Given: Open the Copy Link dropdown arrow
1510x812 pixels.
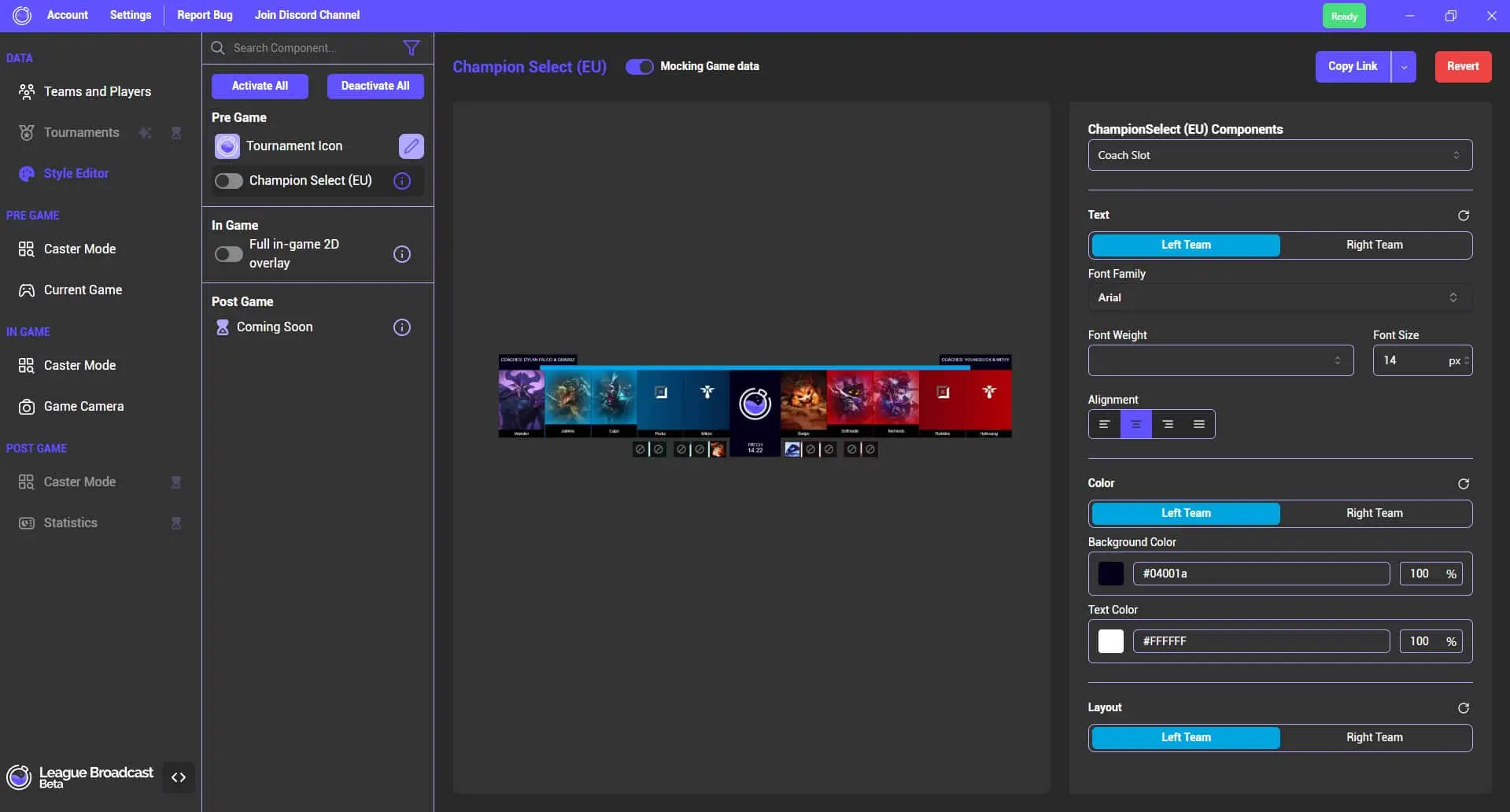Looking at the screenshot, I should 1404,67.
